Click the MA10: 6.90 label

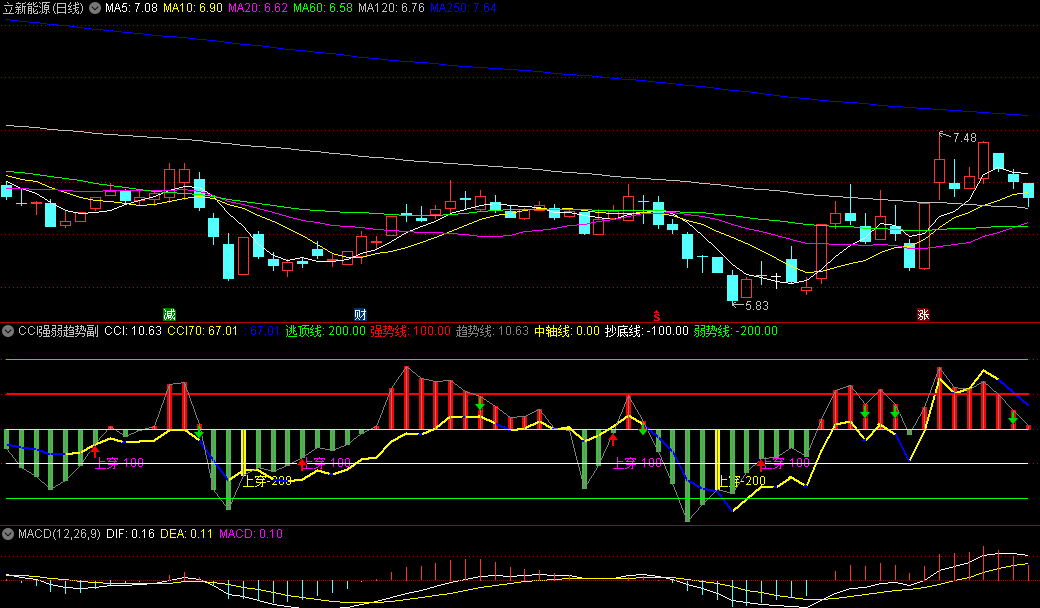[x=193, y=8]
